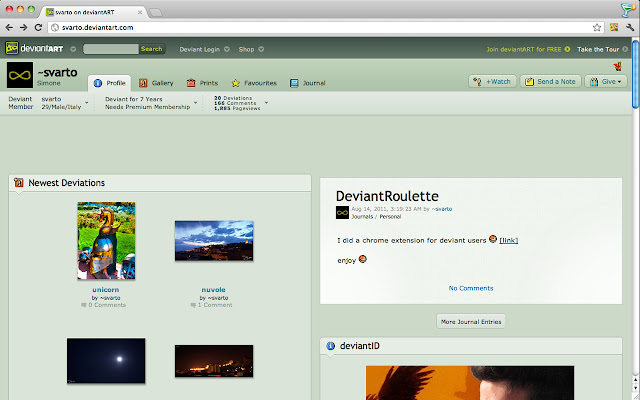
Task: Switch to the Profile tab
Action: click(109, 83)
